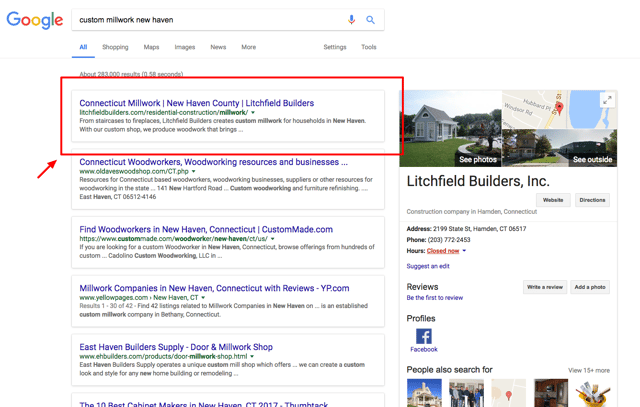Image resolution: width=640 pixels, height=407 pixels.
Task: Click the Closed now hours link
Action: point(443,251)
